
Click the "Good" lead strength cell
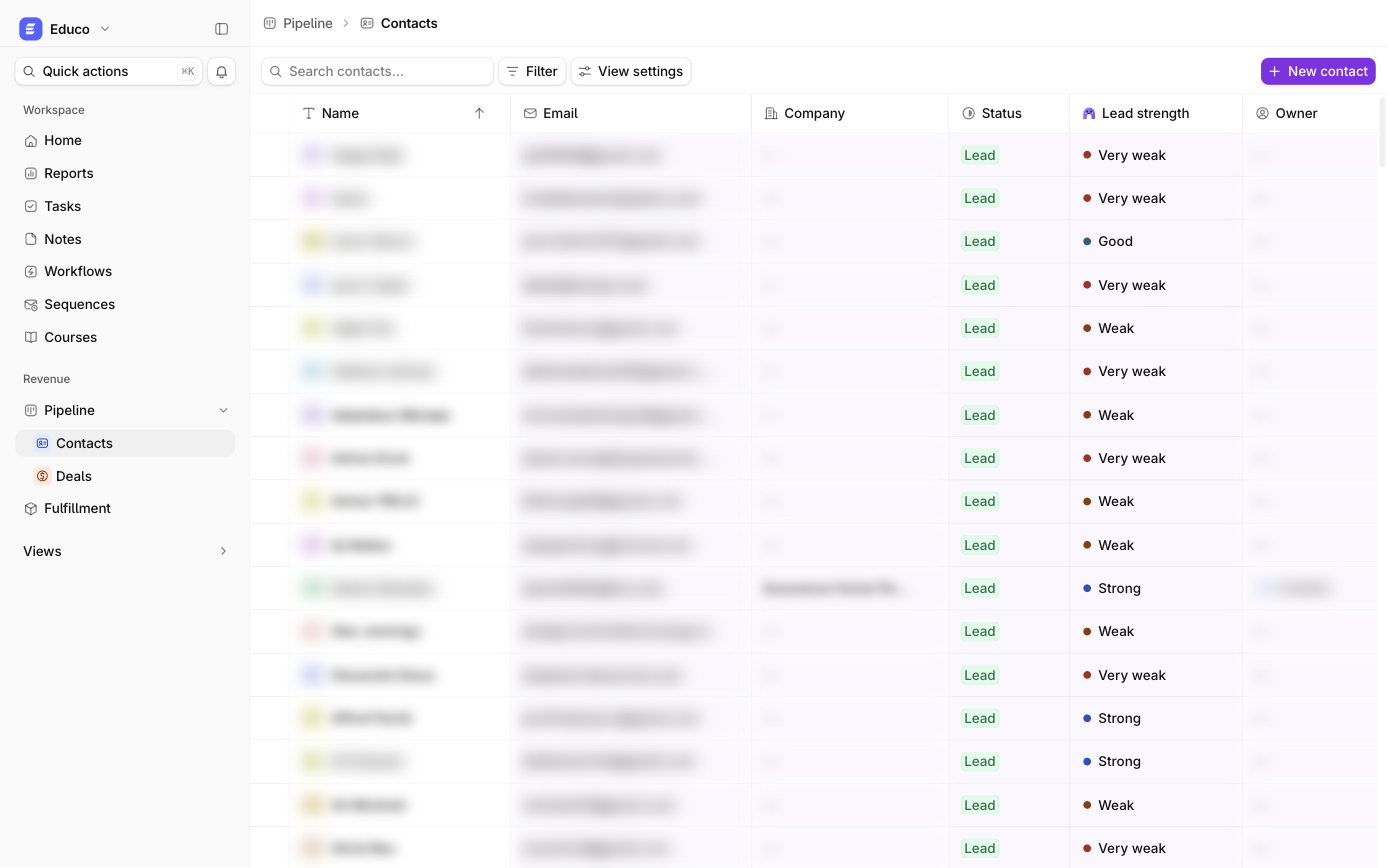click(x=1156, y=241)
